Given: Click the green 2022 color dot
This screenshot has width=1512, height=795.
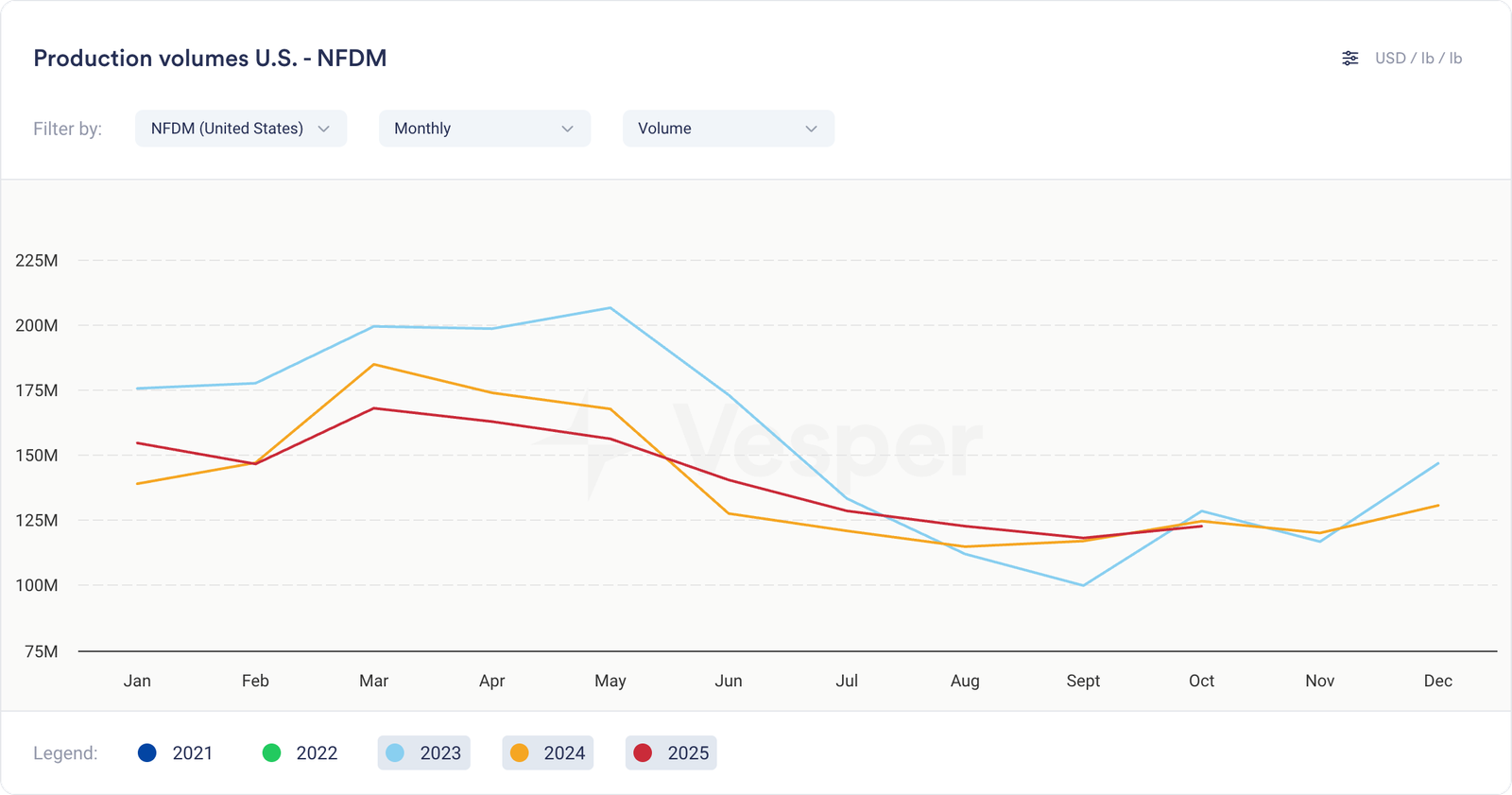Looking at the screenshot, I should coord(271,753).
